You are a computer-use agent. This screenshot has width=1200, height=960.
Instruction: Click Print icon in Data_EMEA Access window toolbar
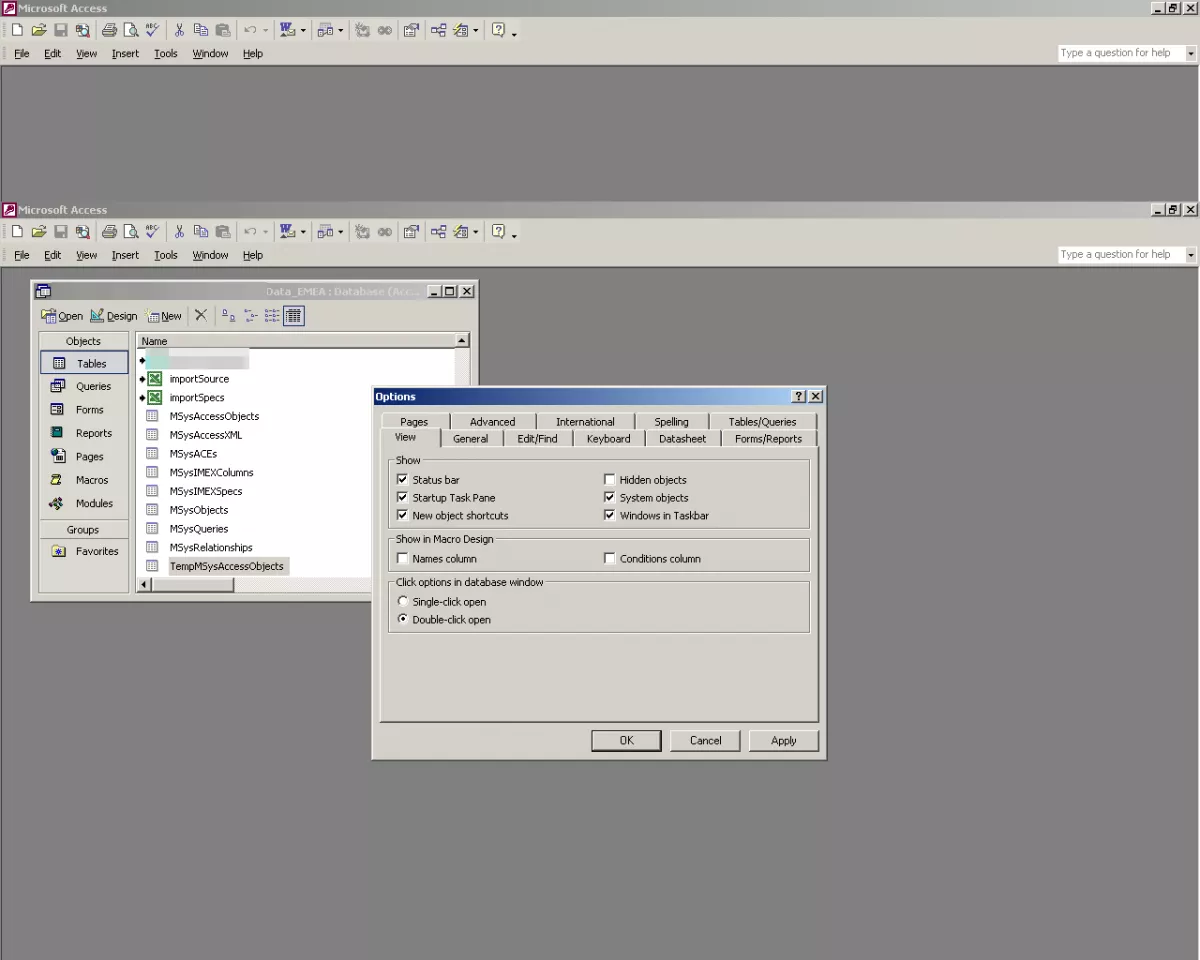109,232
